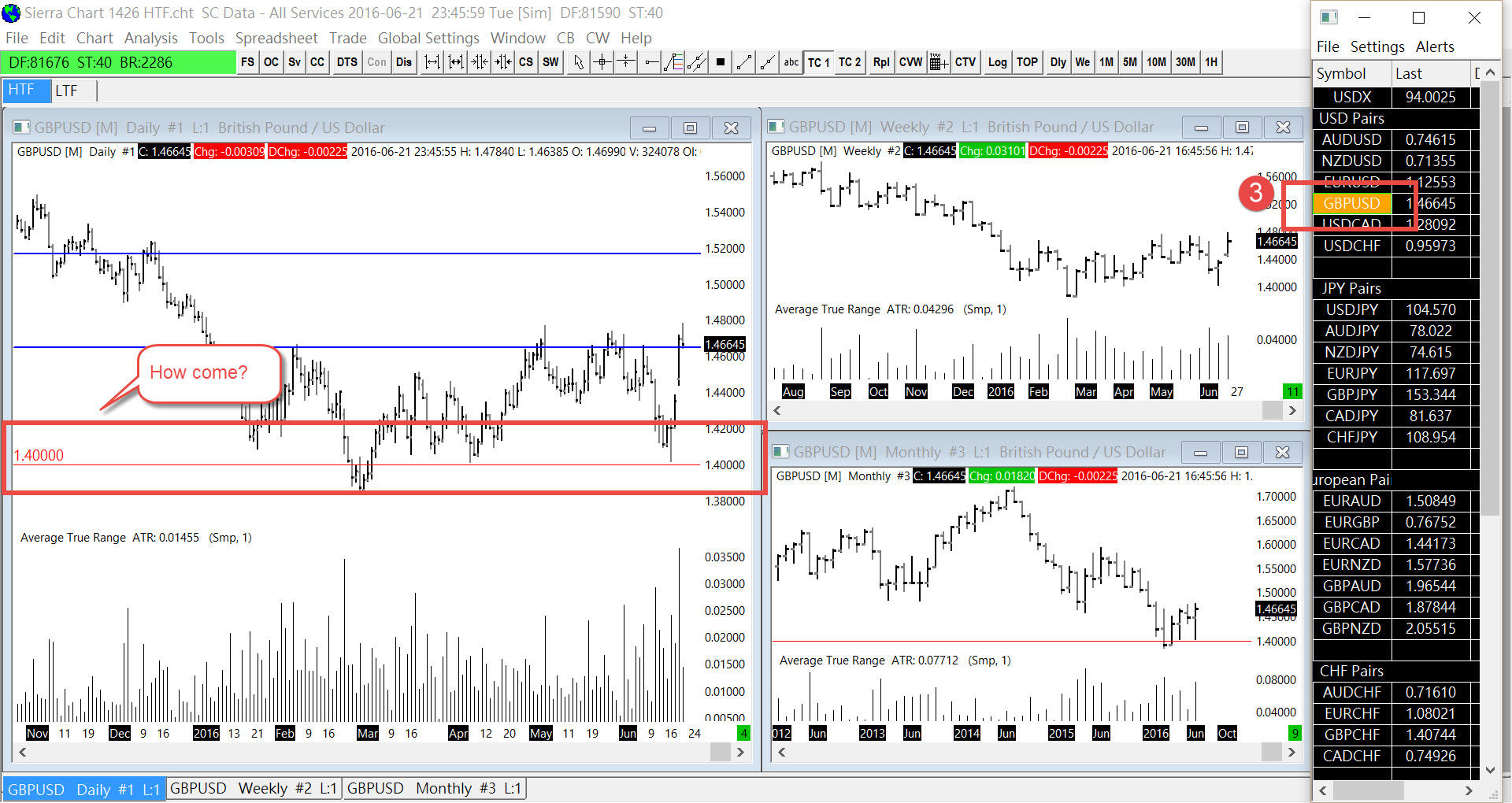Click the Dly toolbar button
This screenshot has height=803, width=1512.
click(x=1058, y=62)
